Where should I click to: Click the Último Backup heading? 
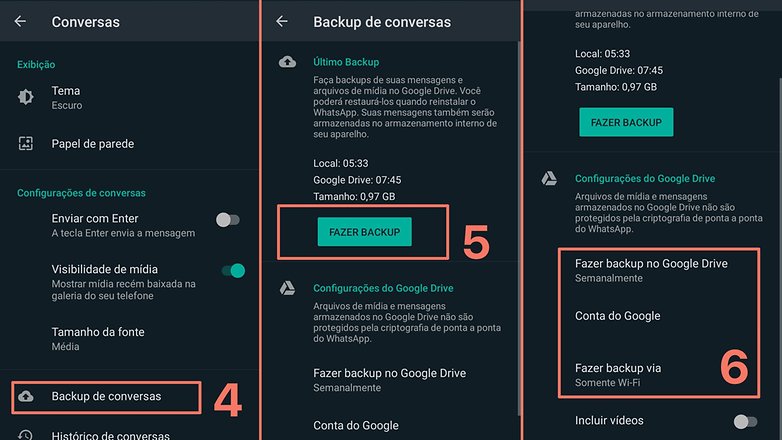coord(346,62)
